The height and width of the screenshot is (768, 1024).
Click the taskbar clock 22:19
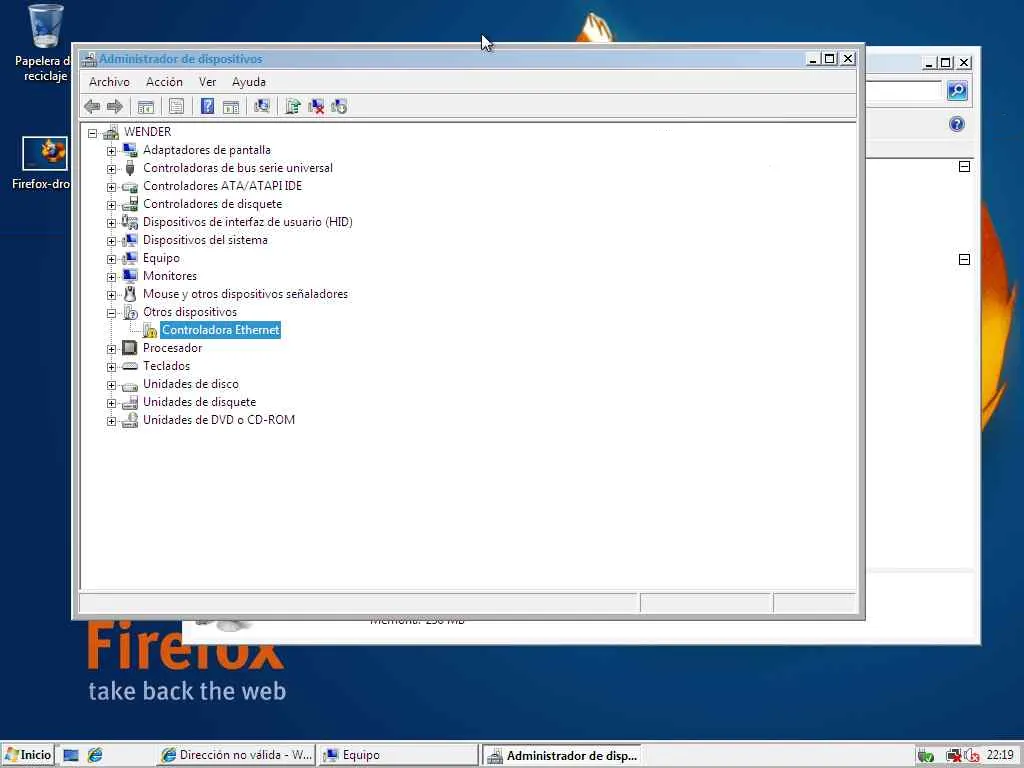click(x=1000, y=755)
